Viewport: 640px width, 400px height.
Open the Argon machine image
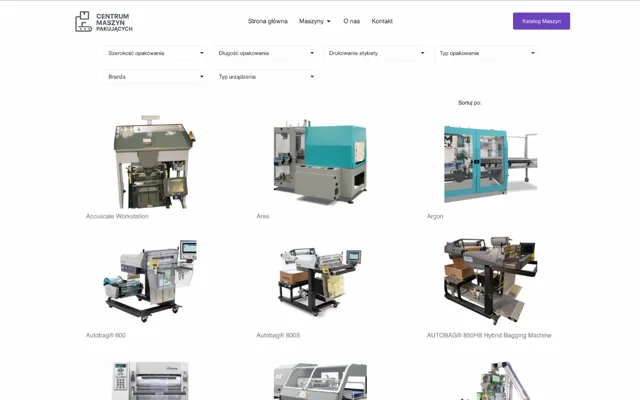coord(491,164)
